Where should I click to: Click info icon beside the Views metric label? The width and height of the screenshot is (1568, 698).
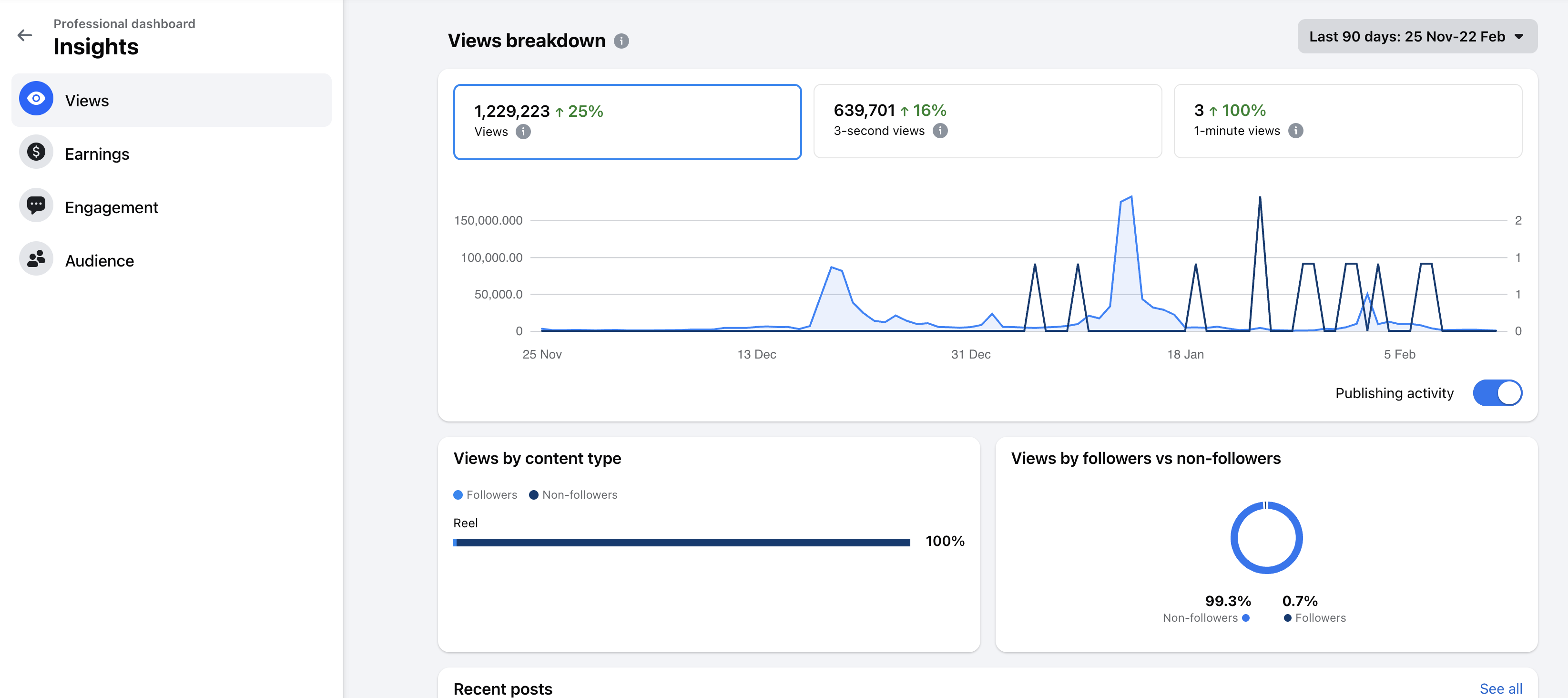click(523, 132)
